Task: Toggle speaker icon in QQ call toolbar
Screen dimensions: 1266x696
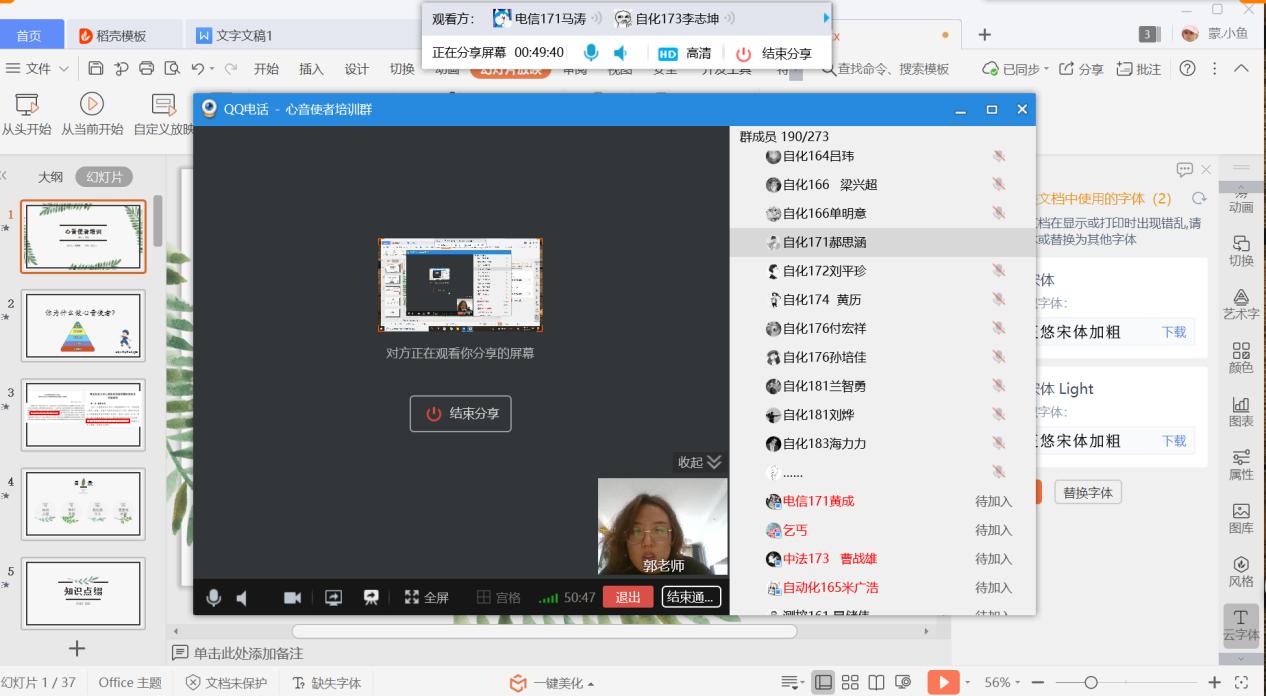Action: click(x=242, y=597)
